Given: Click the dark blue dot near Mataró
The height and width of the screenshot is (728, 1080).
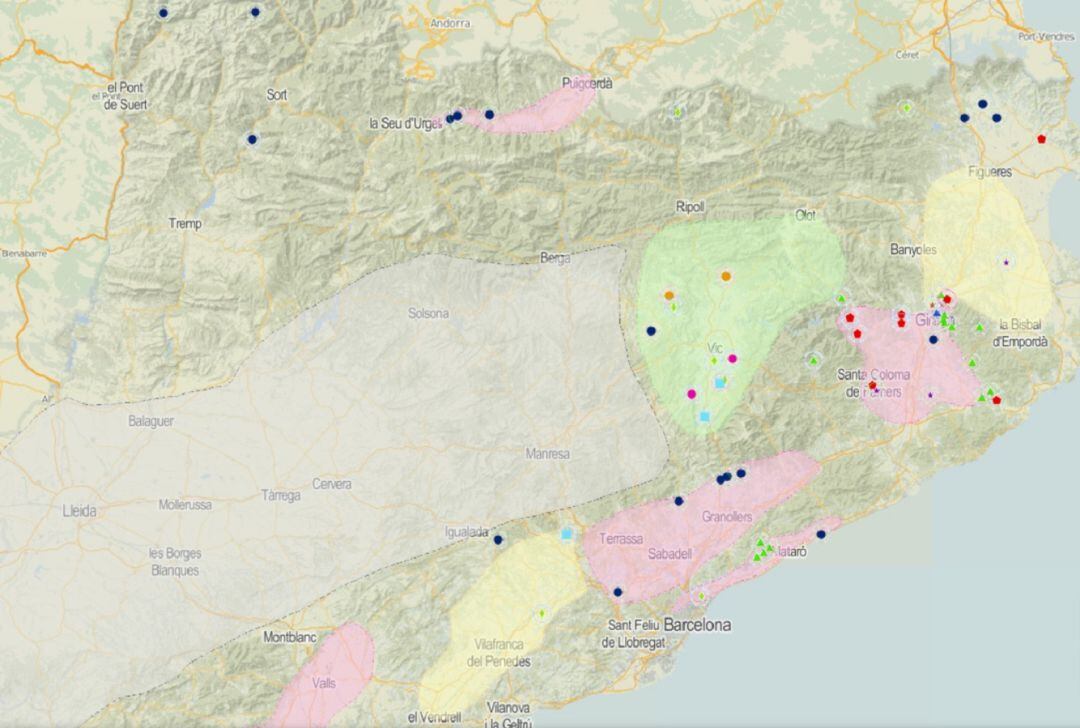Looking at the screenshot, I should (821, 534).
